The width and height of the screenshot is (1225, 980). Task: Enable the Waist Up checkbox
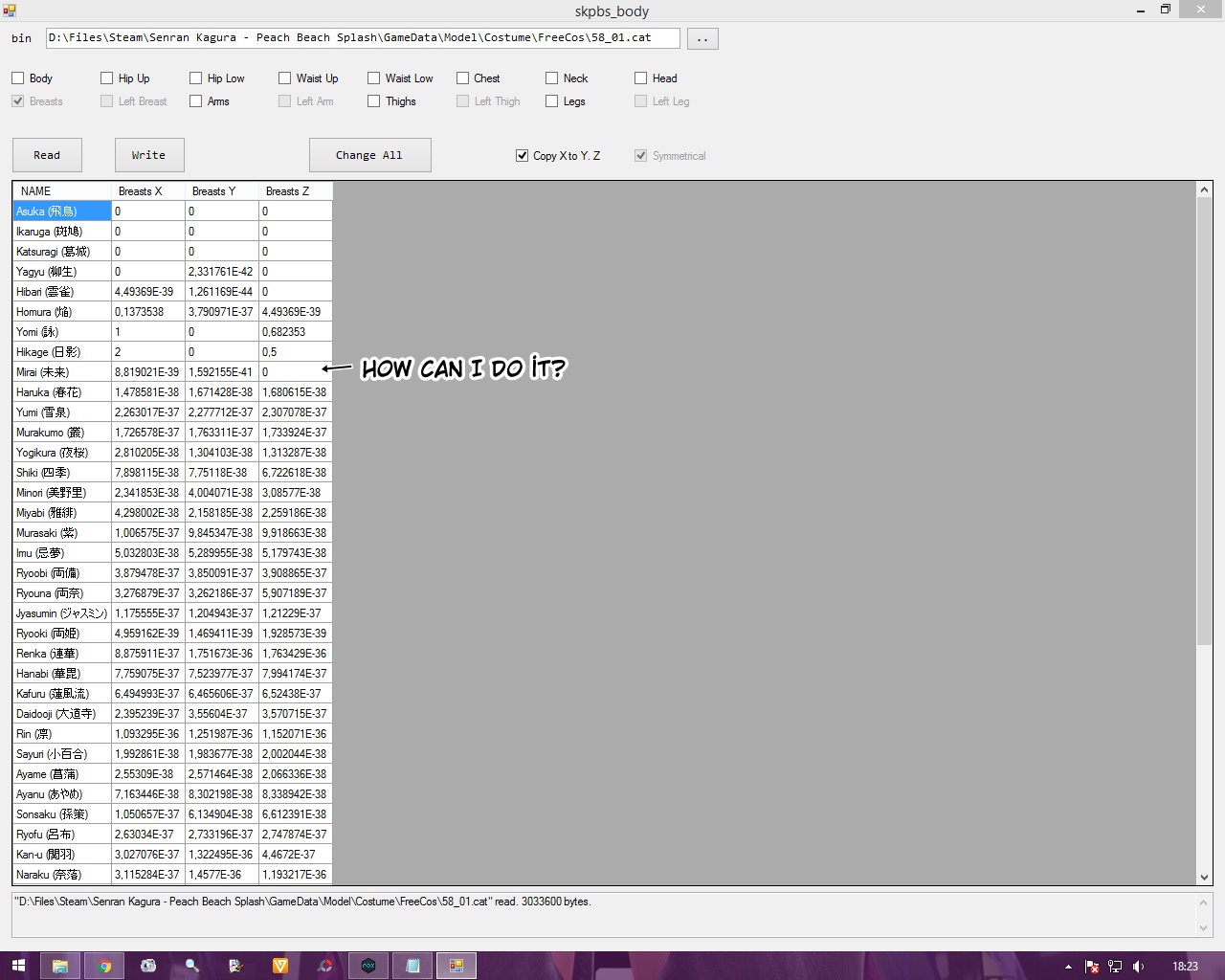click(x=285, y=78)
